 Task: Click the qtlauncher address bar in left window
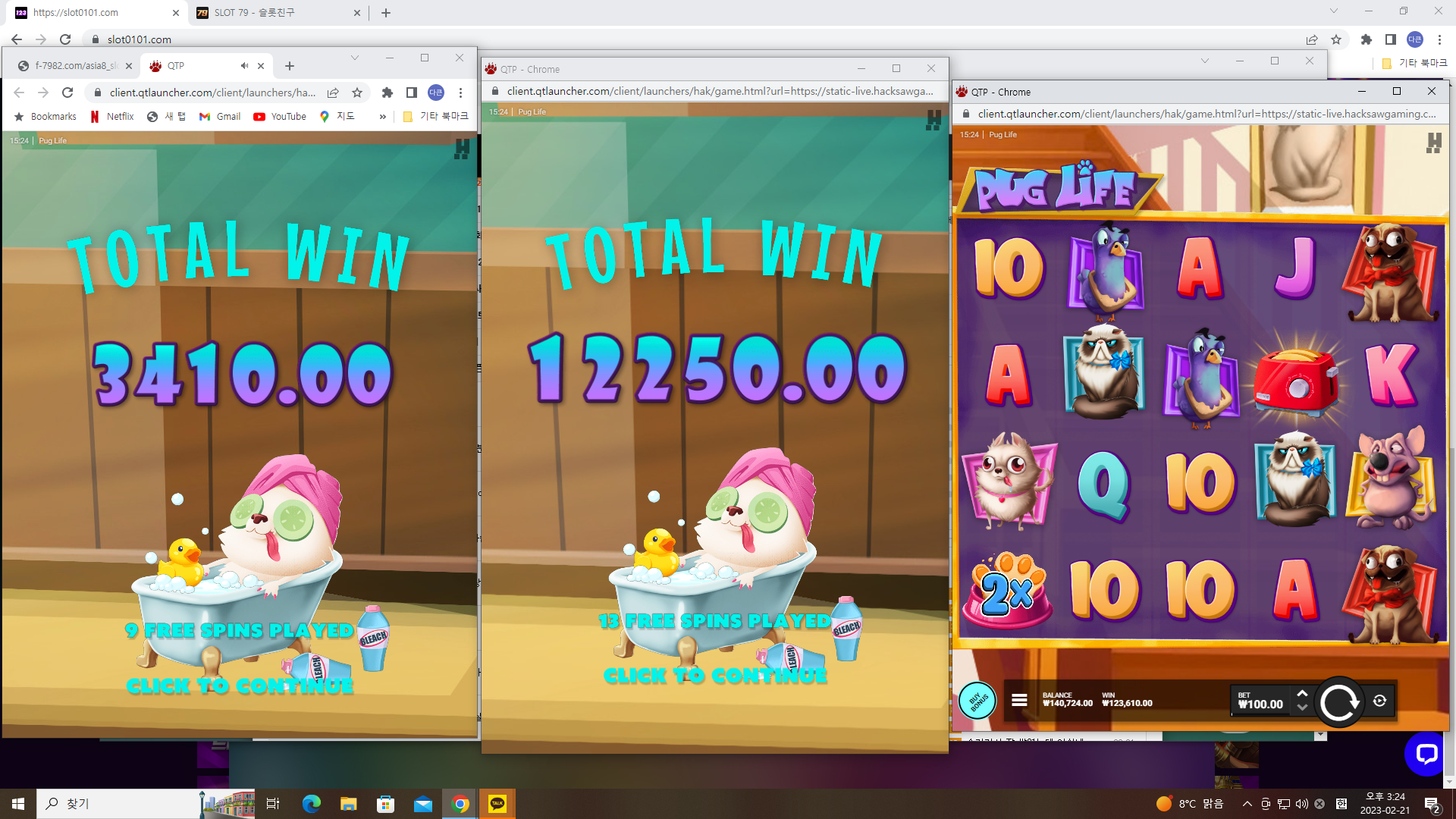click(212, 93)
